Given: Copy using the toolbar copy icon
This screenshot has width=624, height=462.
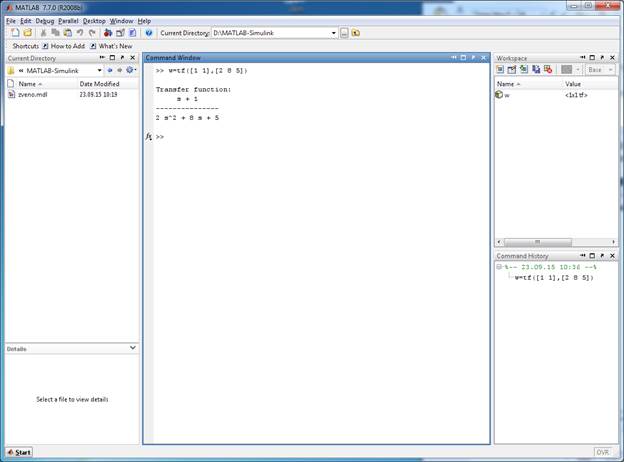Looking at the screenshot, I should point(56,33).
